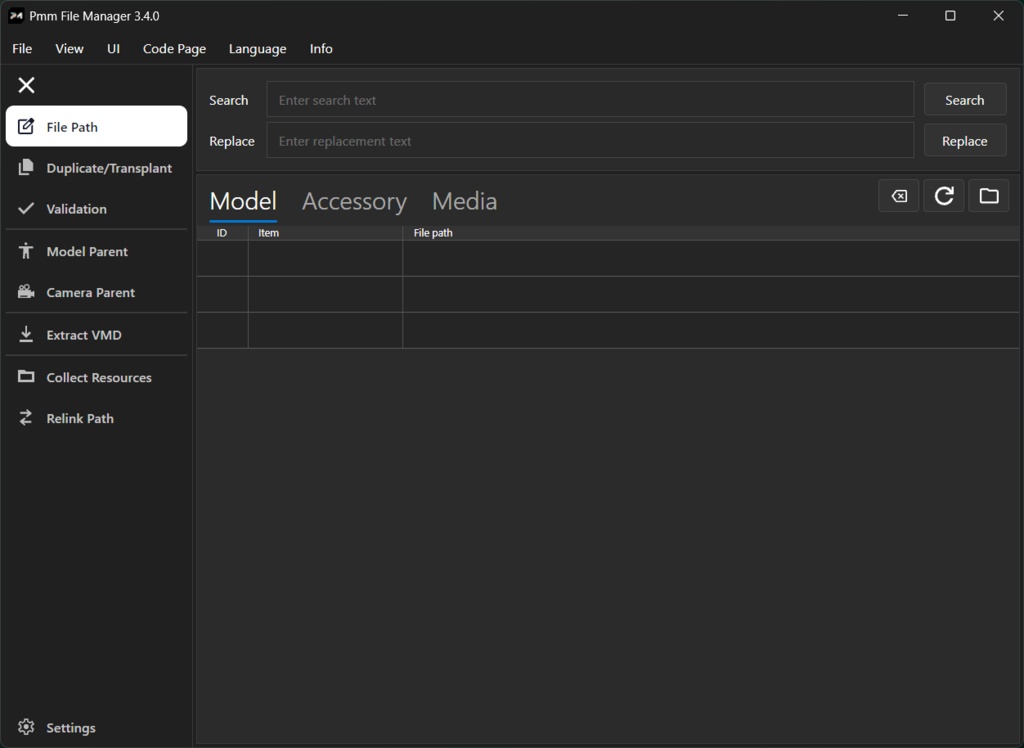
Task: Open Relink Path tool
Action: pyautogui.click(x=96, y=419)
